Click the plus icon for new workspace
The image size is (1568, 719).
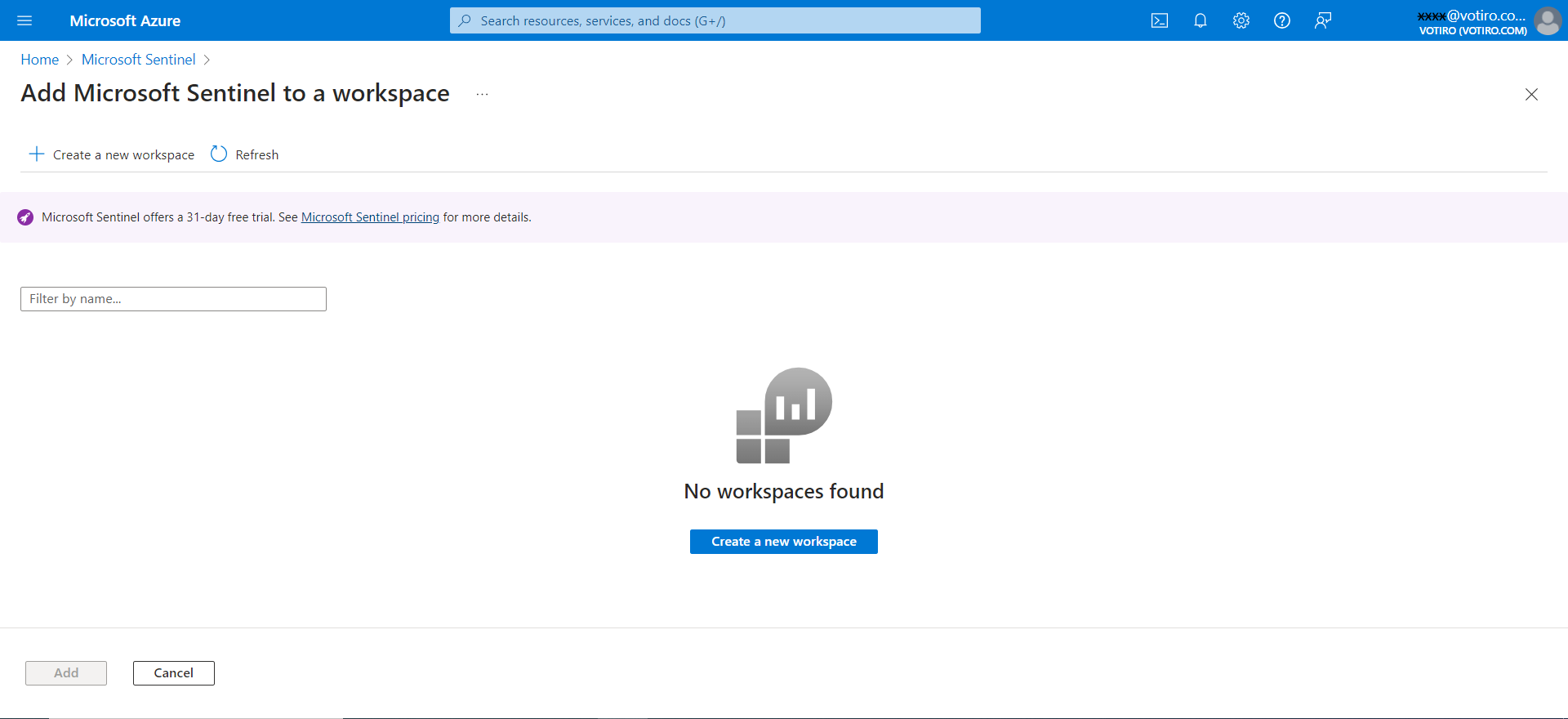pos(37,154)
